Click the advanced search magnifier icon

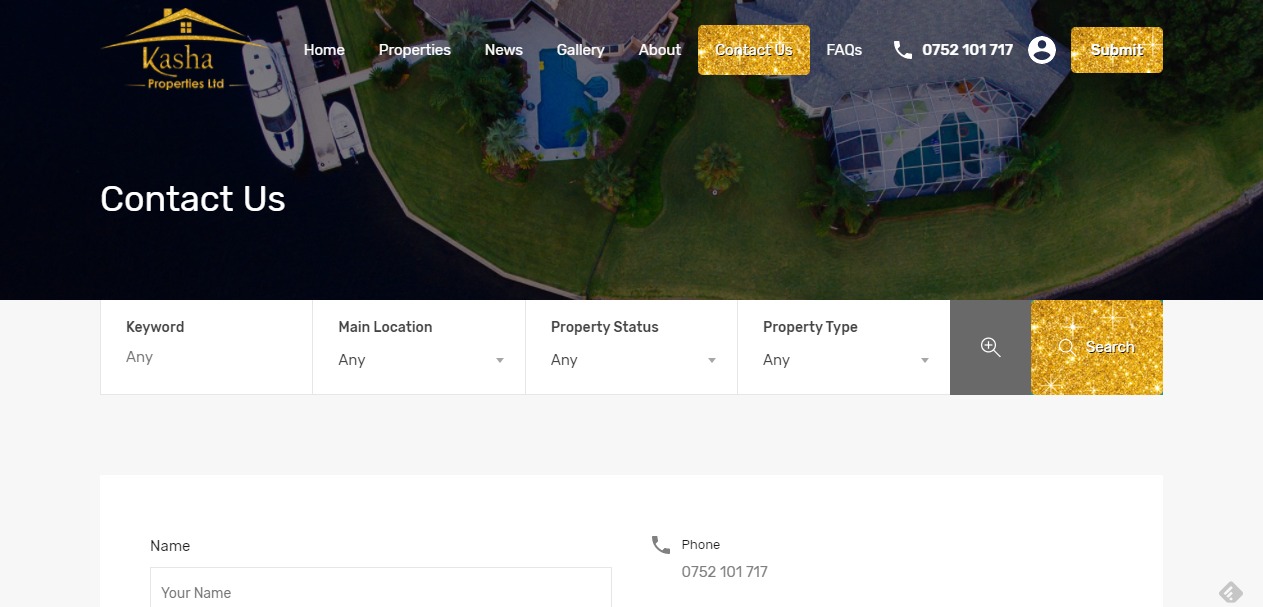coord(990,347)
